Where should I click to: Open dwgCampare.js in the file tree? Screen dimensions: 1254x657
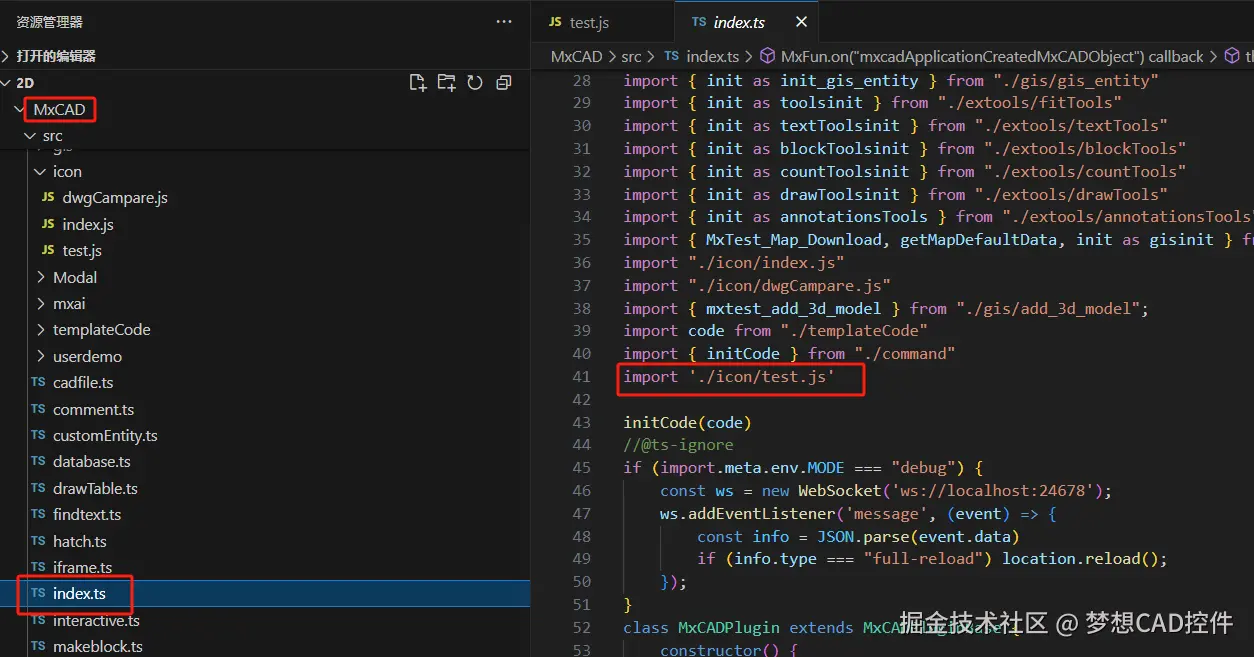pos(115,198)
